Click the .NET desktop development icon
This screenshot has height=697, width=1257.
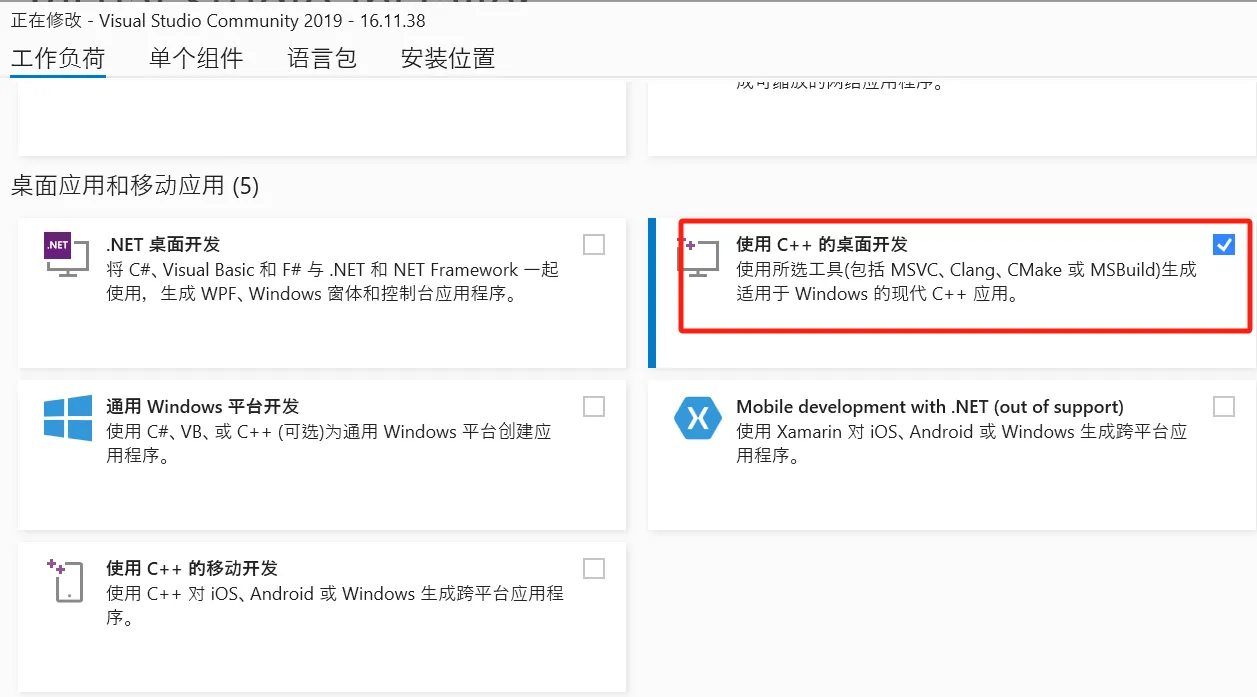point(68,255)
